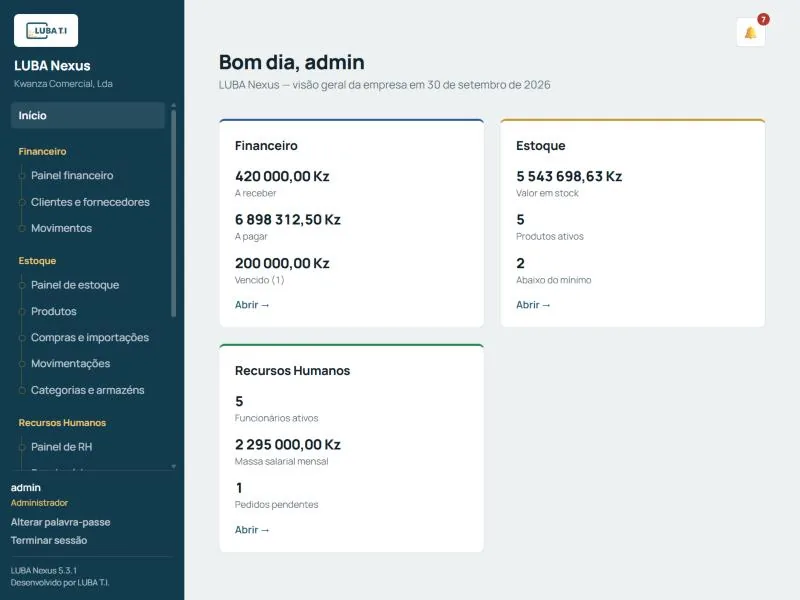Click Abrir link in Recursos Humanos card

[252, 530]
